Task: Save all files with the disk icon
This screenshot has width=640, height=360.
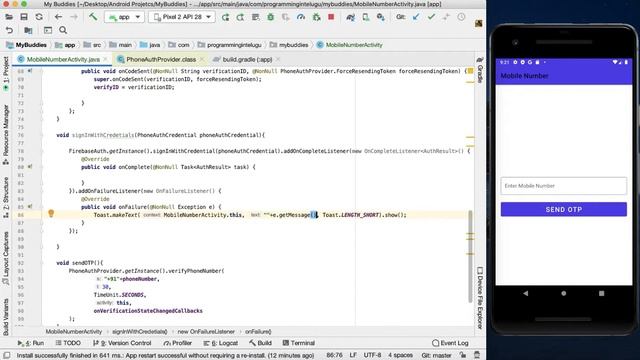Action: [x=24, y=17]
